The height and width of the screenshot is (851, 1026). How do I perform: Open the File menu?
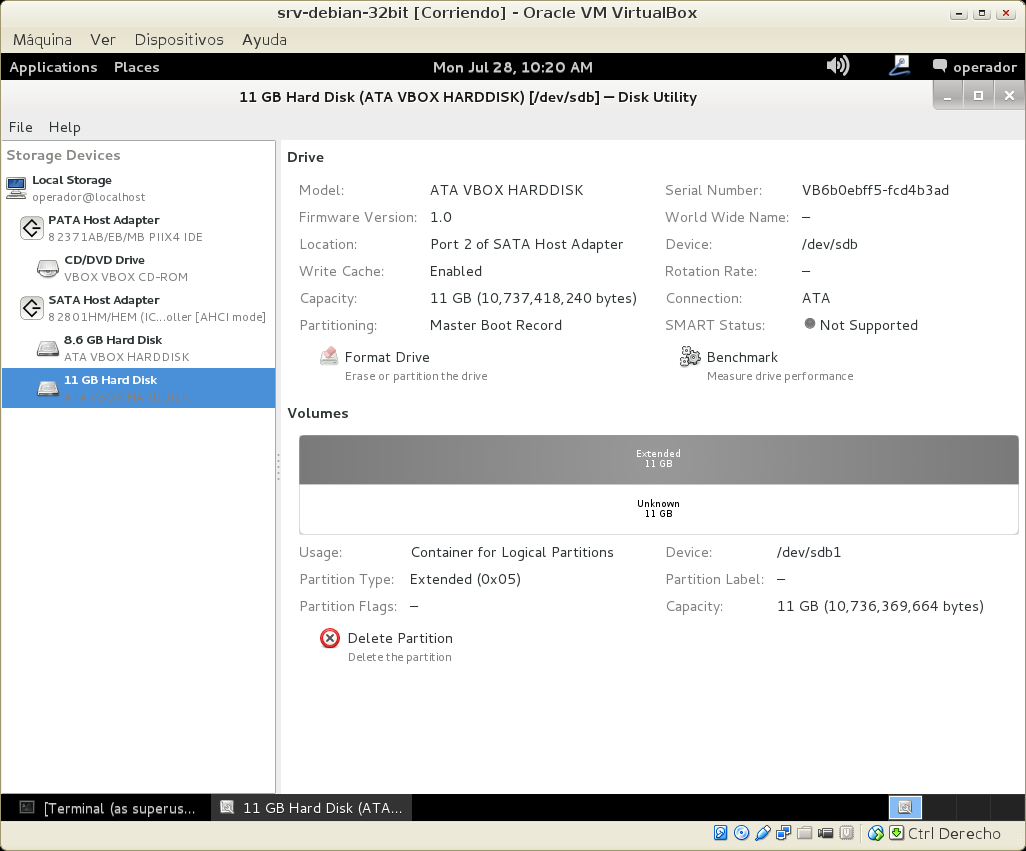click(21, 127)
